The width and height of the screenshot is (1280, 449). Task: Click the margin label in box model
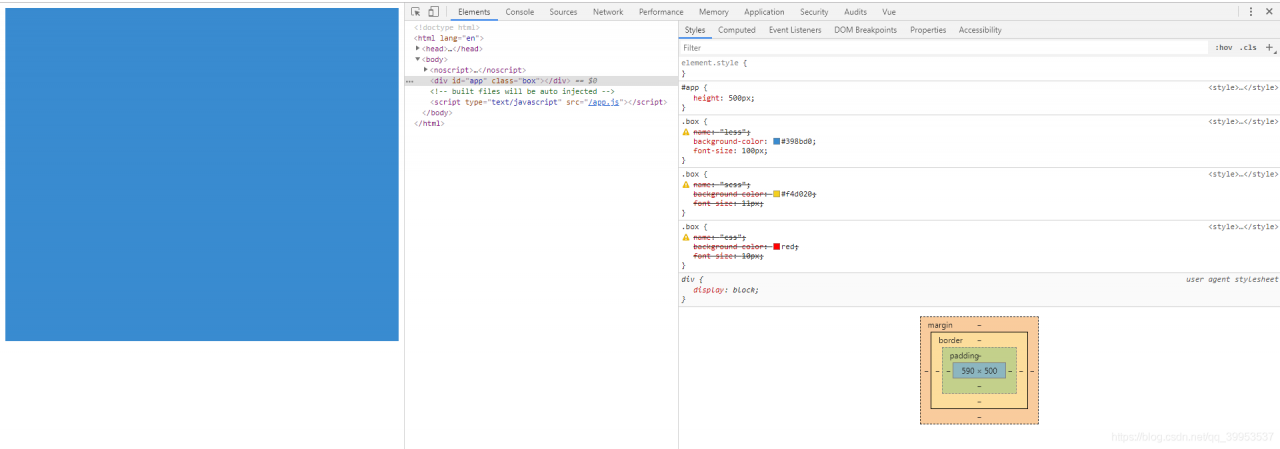[x=941, y=325]
